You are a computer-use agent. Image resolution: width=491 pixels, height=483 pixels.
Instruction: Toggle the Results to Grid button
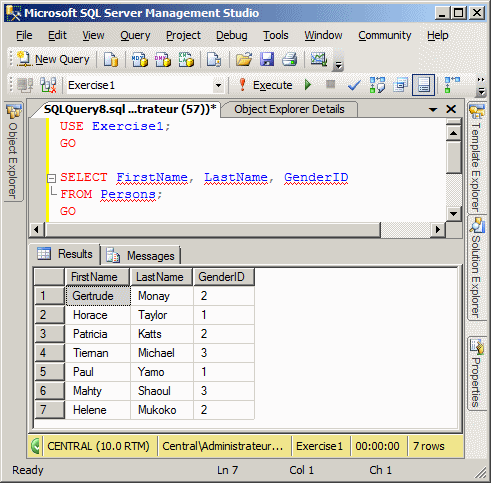(423, 85)
